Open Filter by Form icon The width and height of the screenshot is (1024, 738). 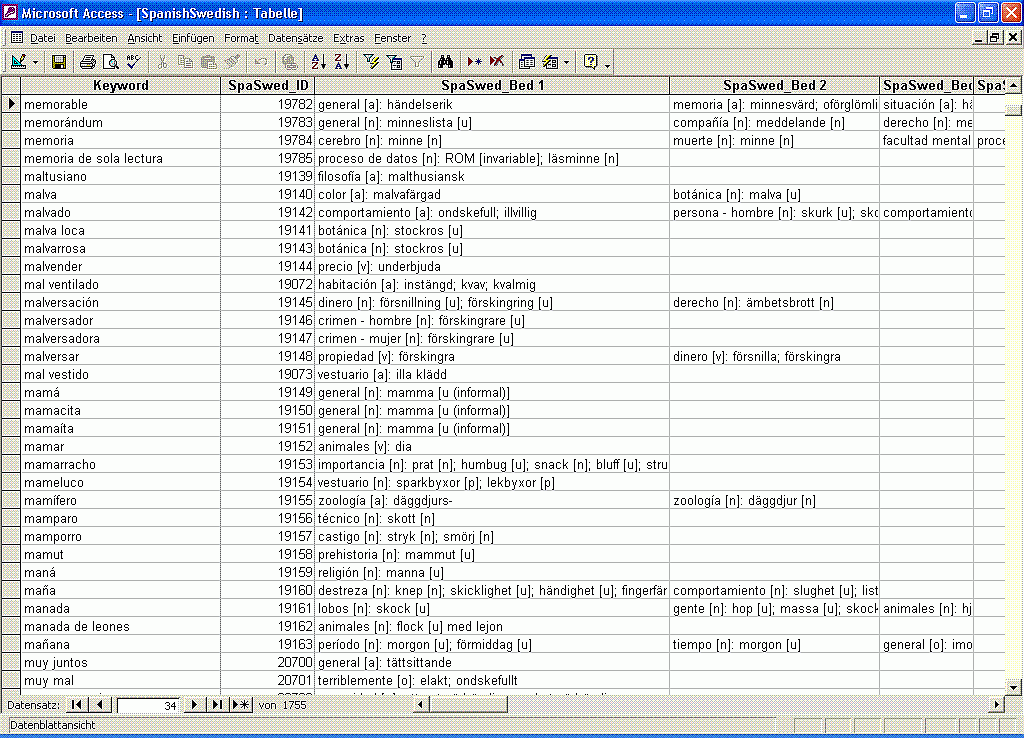(394, 62)
